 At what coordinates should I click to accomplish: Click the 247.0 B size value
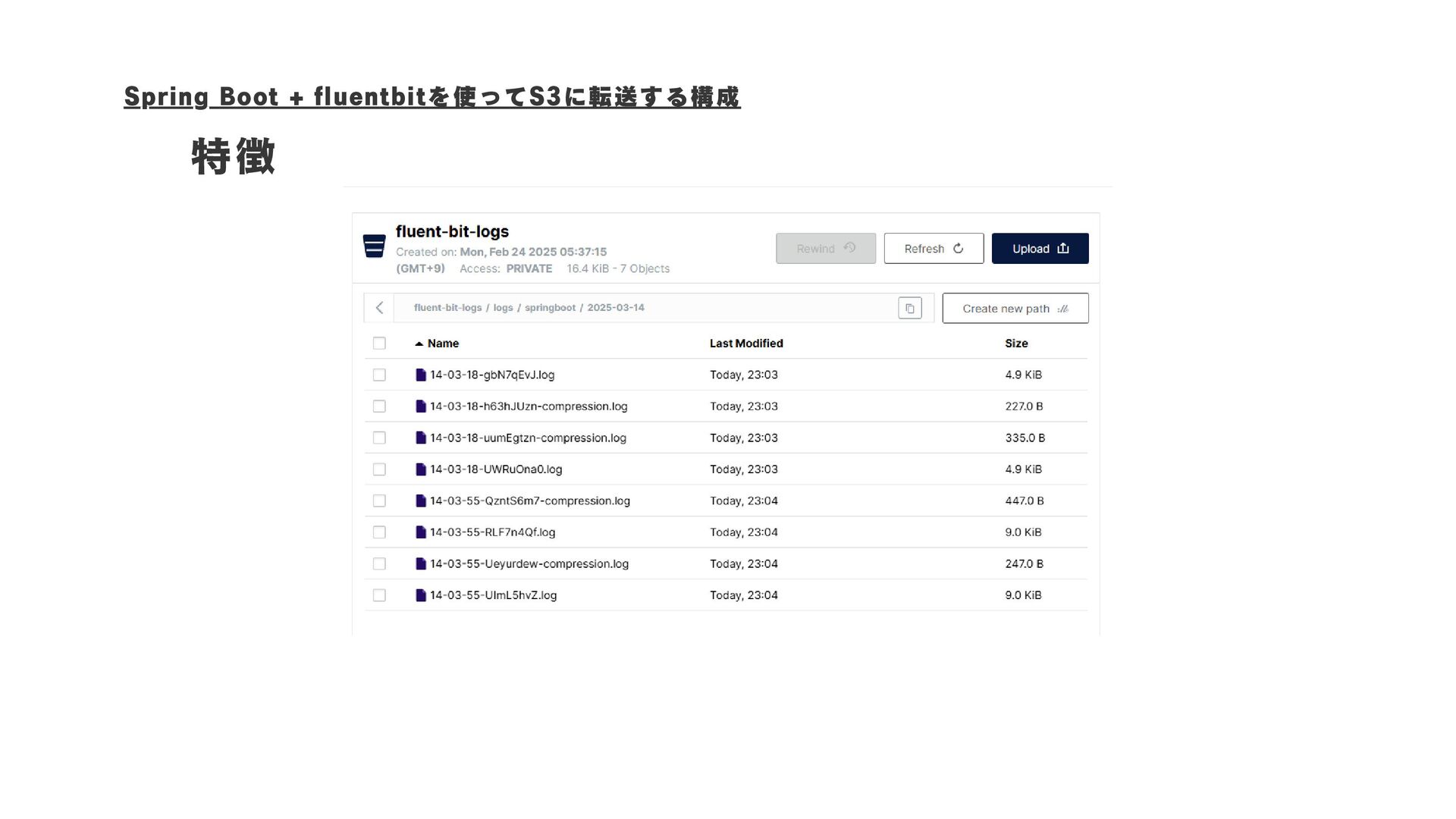pos(1024,563)
